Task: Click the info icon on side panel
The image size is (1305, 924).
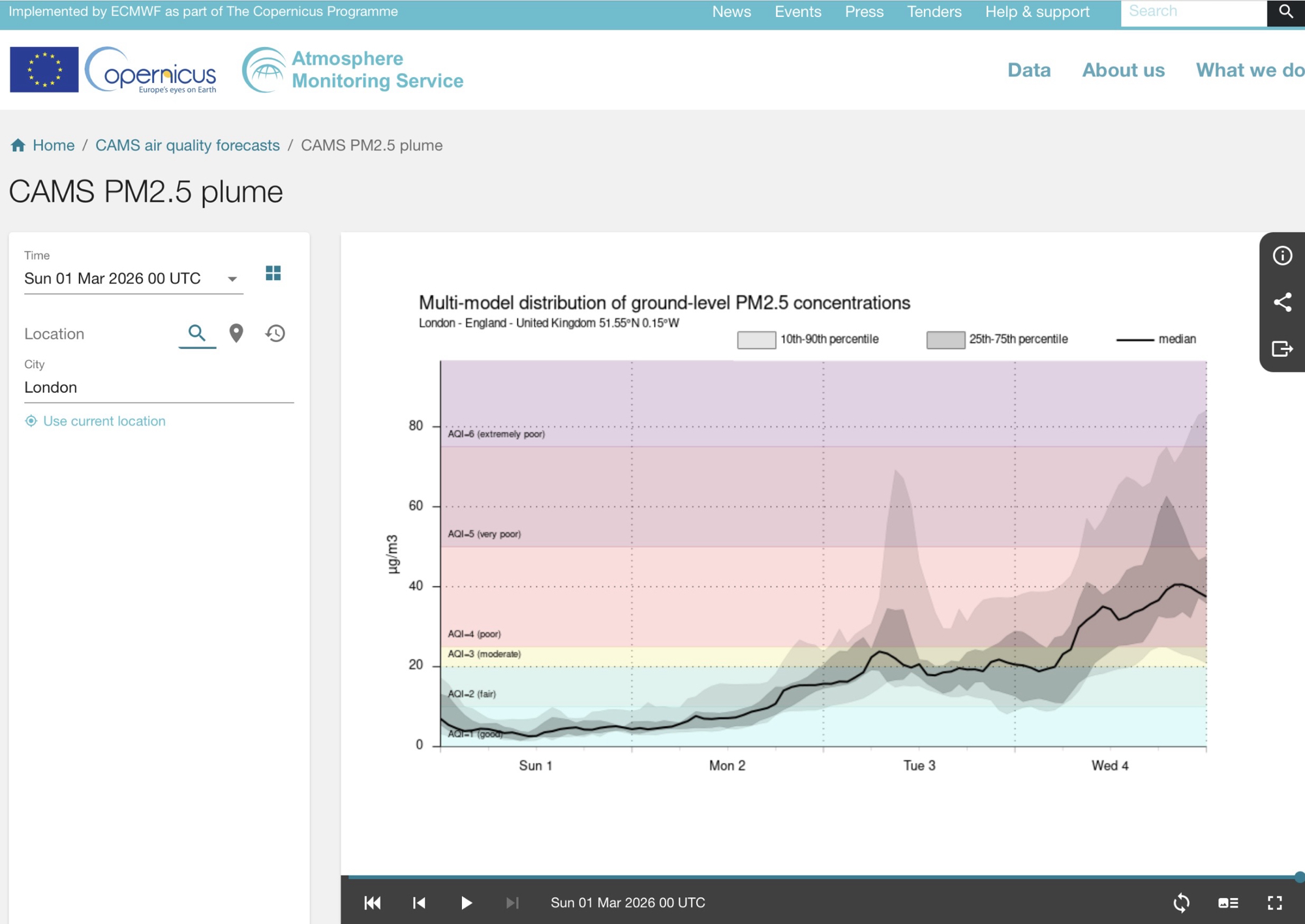Action: click(1282, 256)
